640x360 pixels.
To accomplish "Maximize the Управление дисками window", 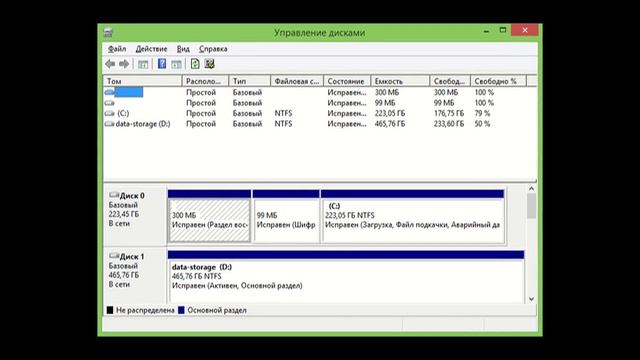I will 503,30.
